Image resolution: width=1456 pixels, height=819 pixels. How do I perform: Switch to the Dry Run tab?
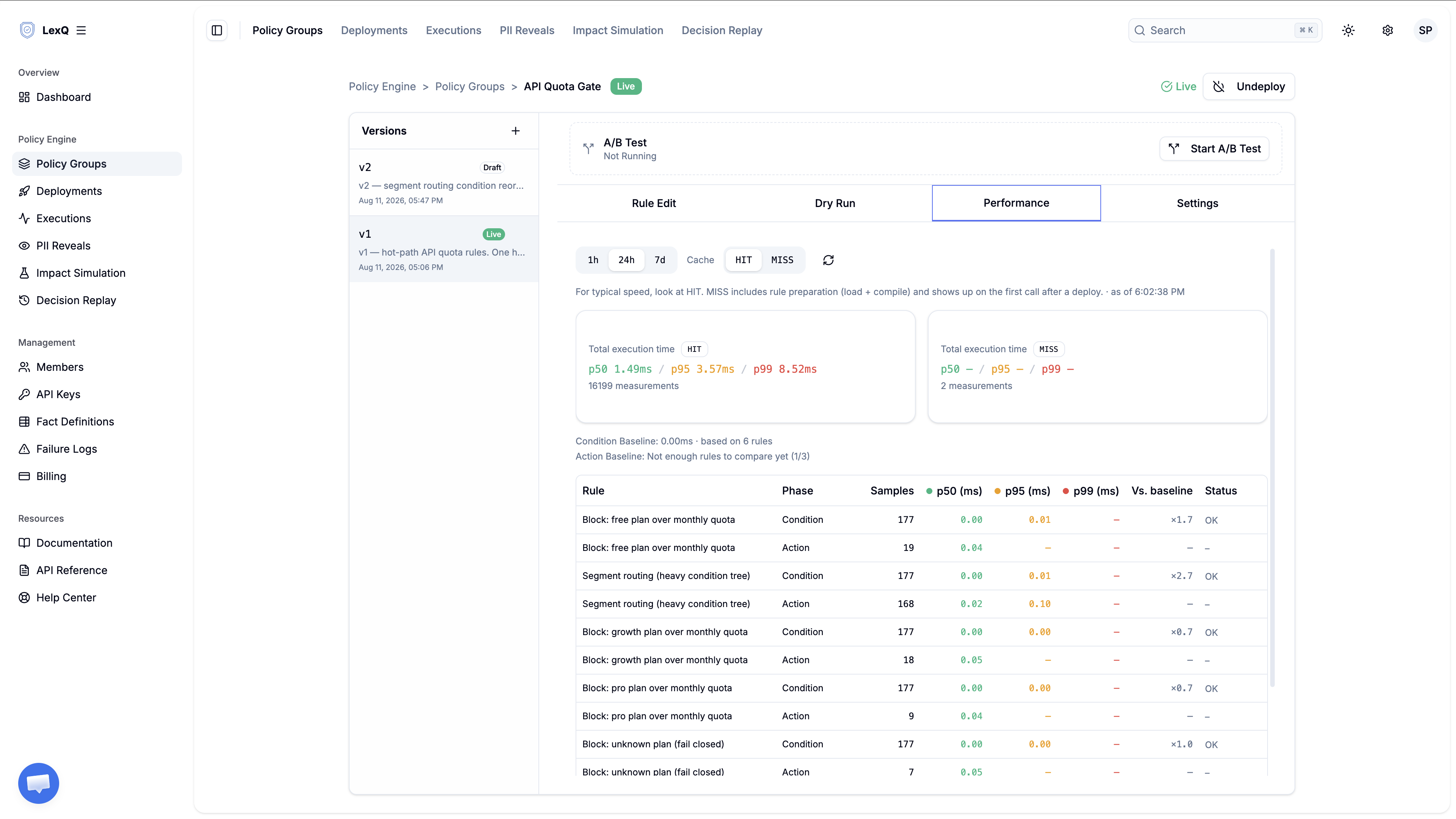835,204
